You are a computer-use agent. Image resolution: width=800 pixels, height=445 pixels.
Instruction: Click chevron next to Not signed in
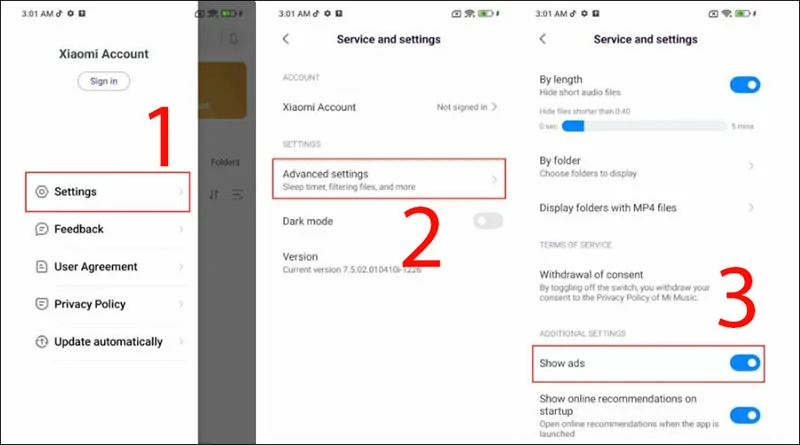[x=494, y=107]
